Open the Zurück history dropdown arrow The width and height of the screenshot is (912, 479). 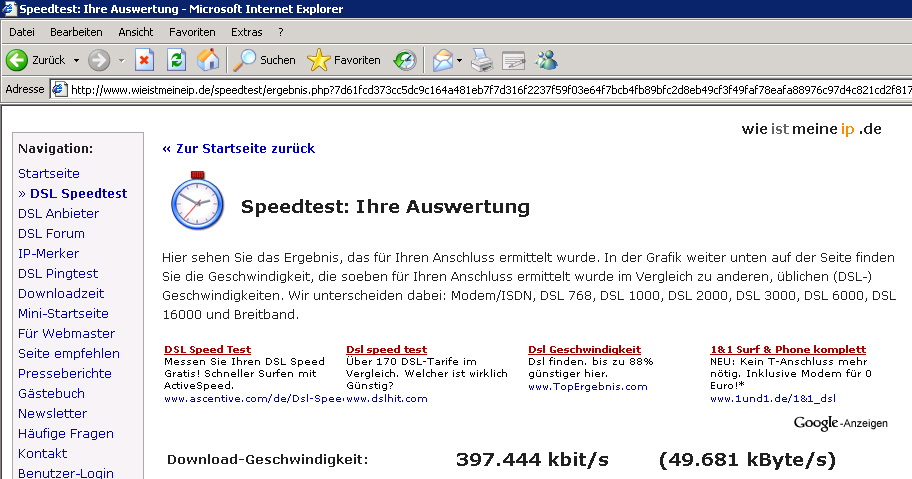pos(76,60)
